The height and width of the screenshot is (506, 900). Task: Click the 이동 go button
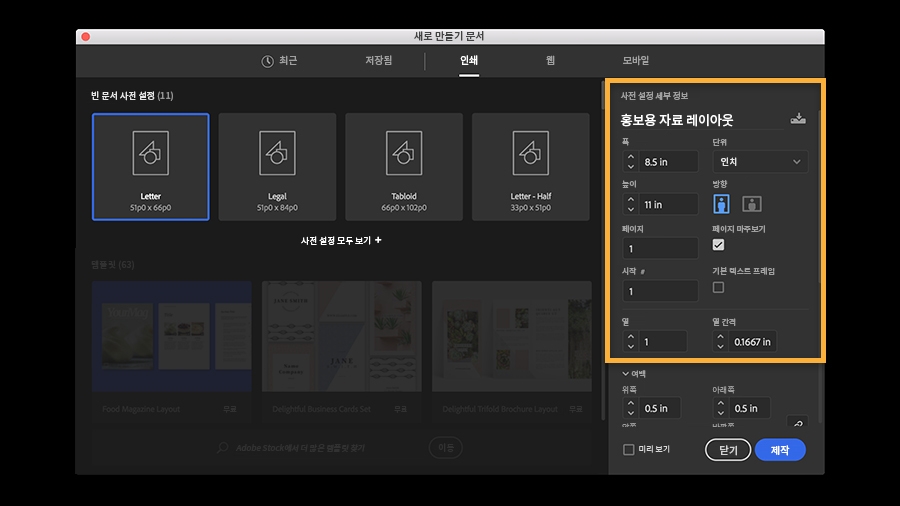[445, 447]
